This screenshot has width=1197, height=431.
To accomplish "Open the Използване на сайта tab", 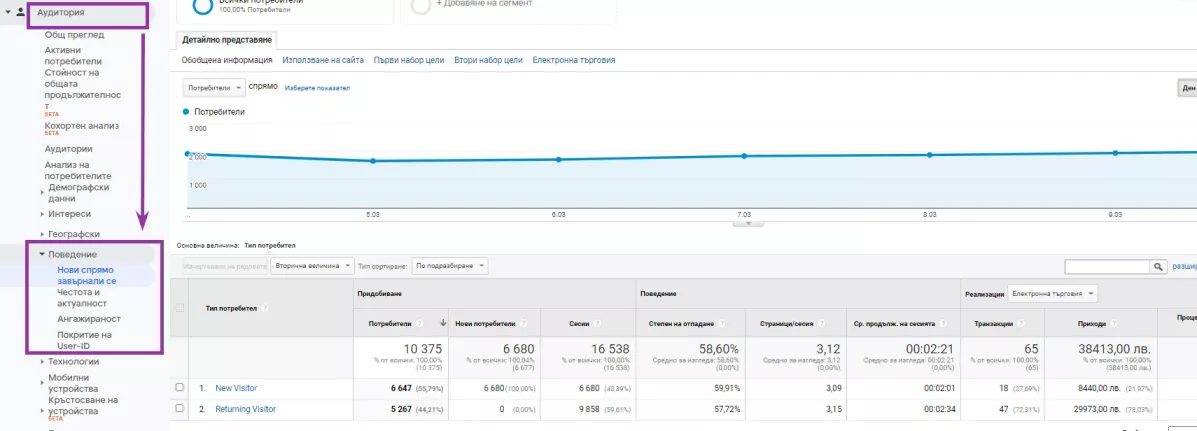I will tap(323, 60).
